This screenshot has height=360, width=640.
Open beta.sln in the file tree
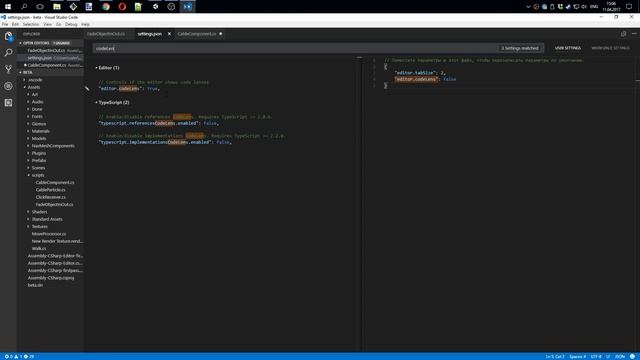pyautogui.click(x=35, y=286)
